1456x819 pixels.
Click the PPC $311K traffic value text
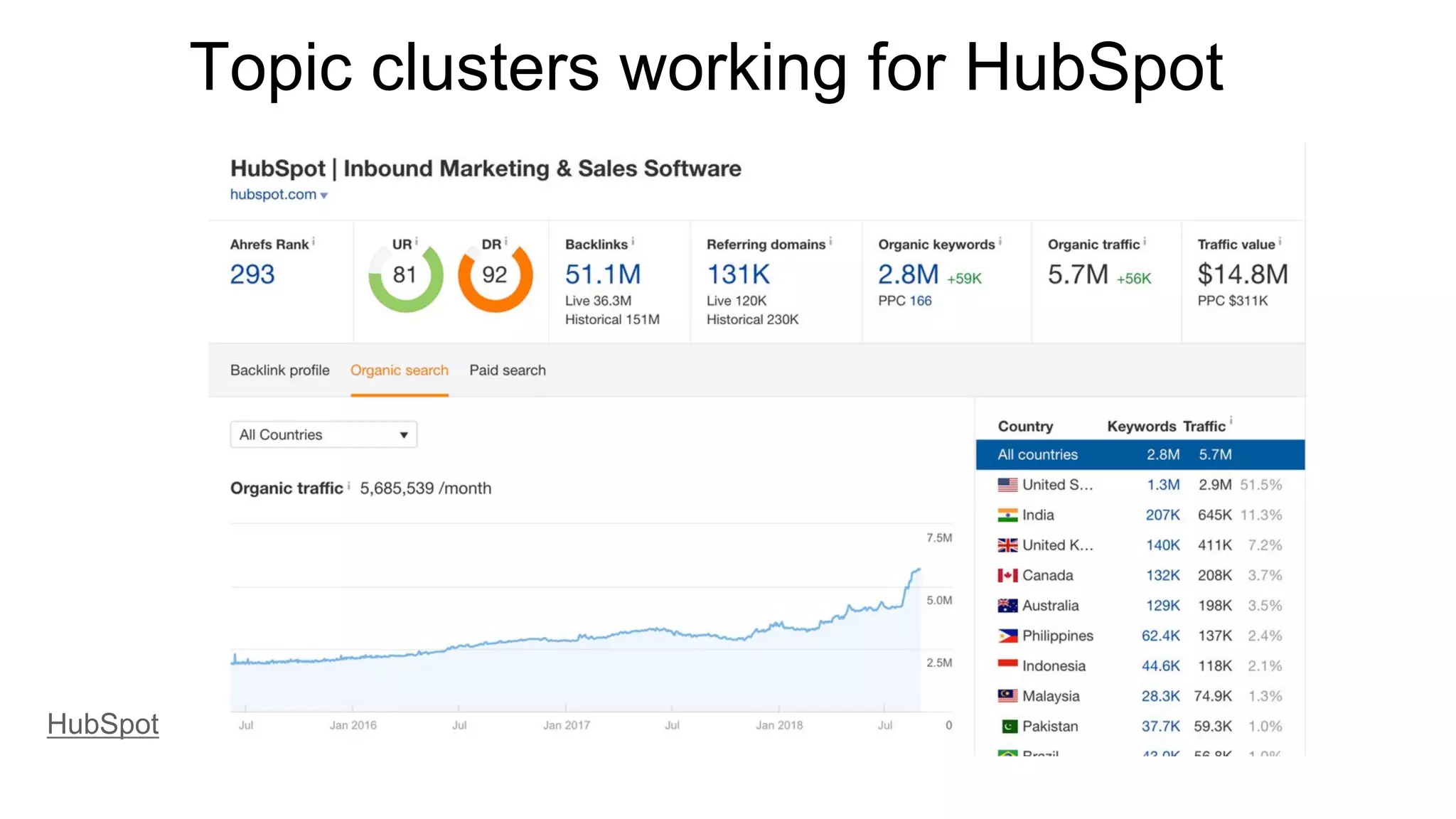1233,301
